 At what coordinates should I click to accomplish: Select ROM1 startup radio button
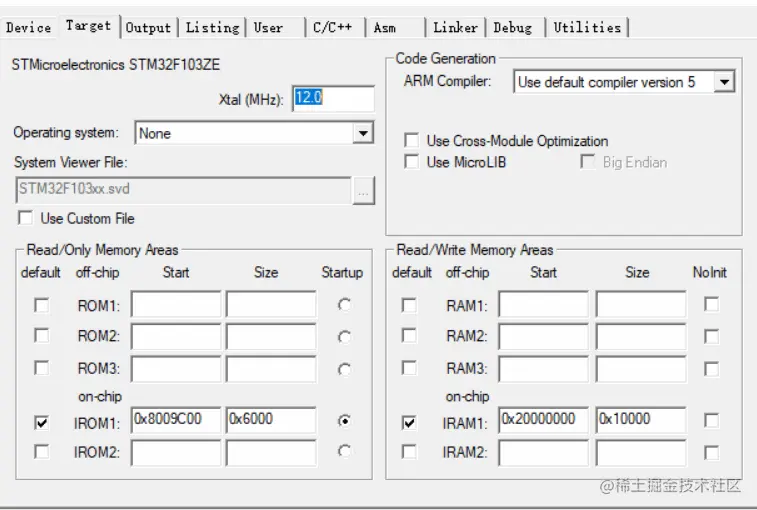point(344,305)
